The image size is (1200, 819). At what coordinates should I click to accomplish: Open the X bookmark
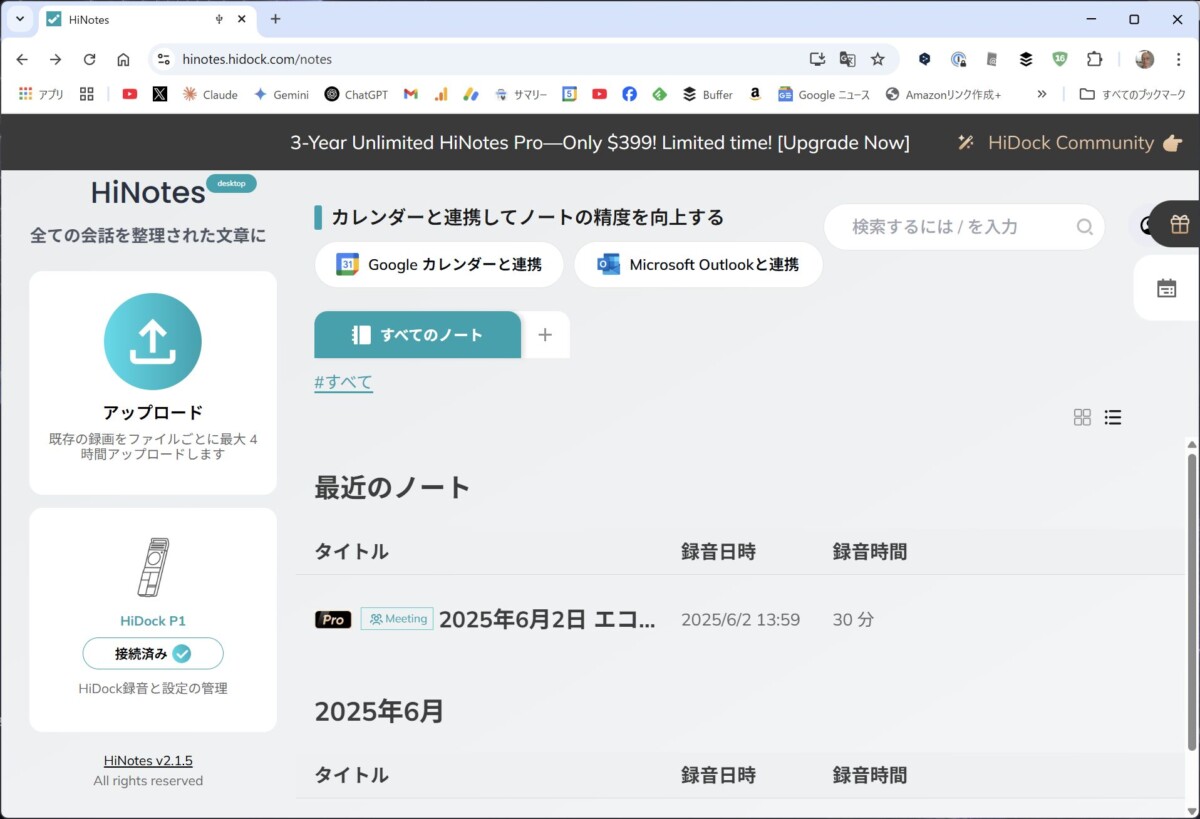160,94
